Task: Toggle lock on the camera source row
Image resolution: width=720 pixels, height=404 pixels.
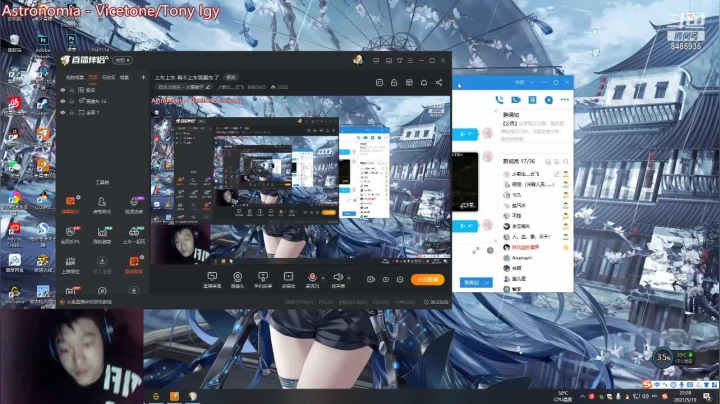Action: click(x=72, y=101)
